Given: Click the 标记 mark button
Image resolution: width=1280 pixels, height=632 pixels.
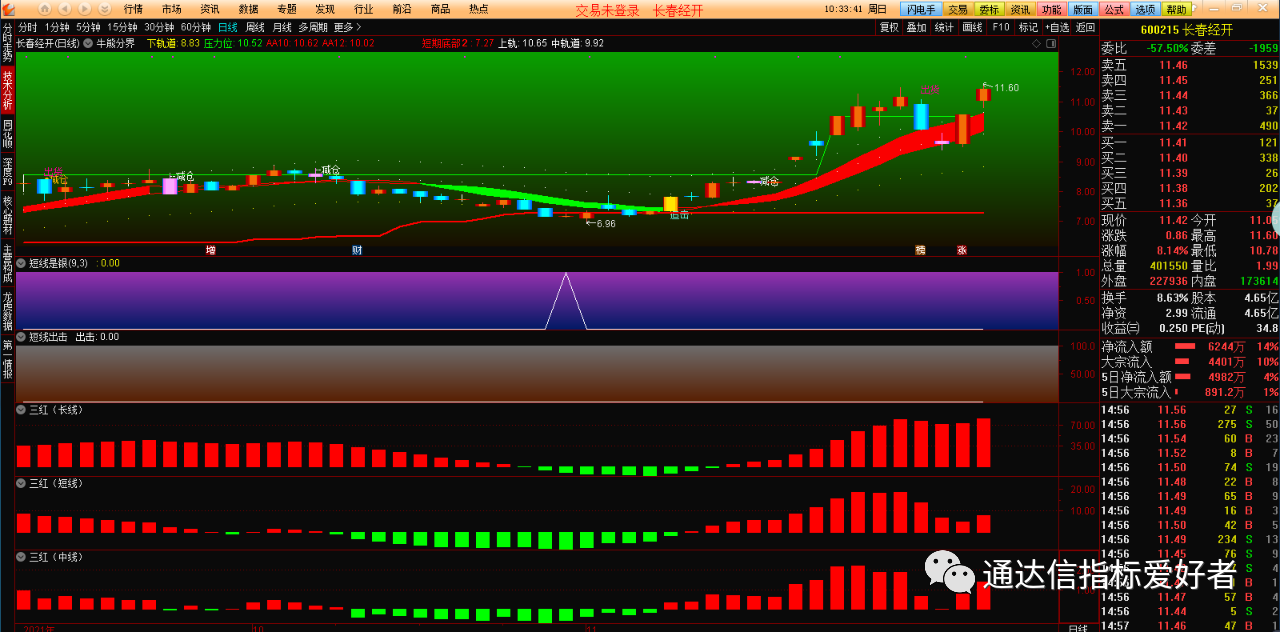Looking at the screenshot, I should click(x=1028, y=27).
